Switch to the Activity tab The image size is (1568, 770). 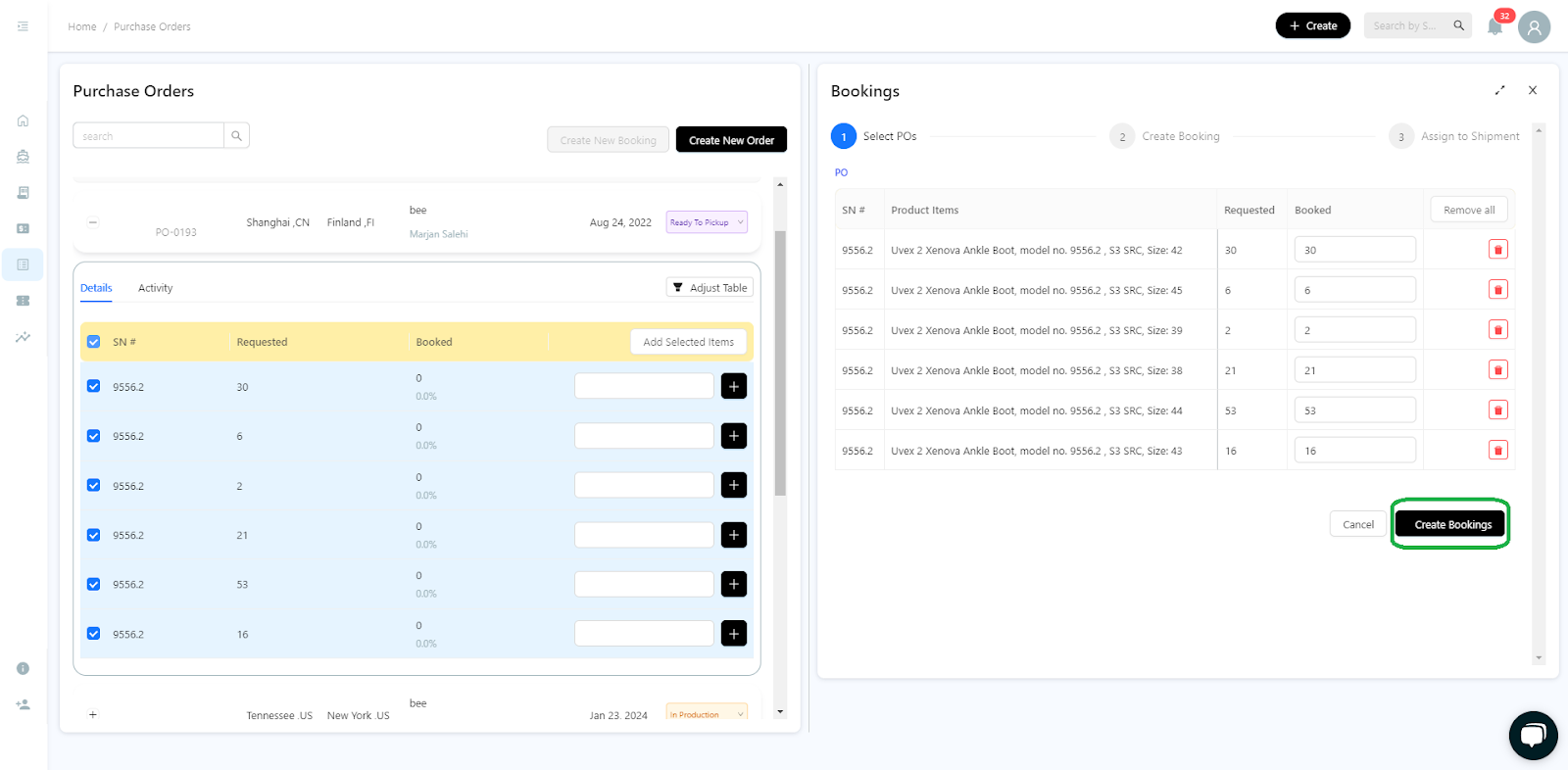155,288
